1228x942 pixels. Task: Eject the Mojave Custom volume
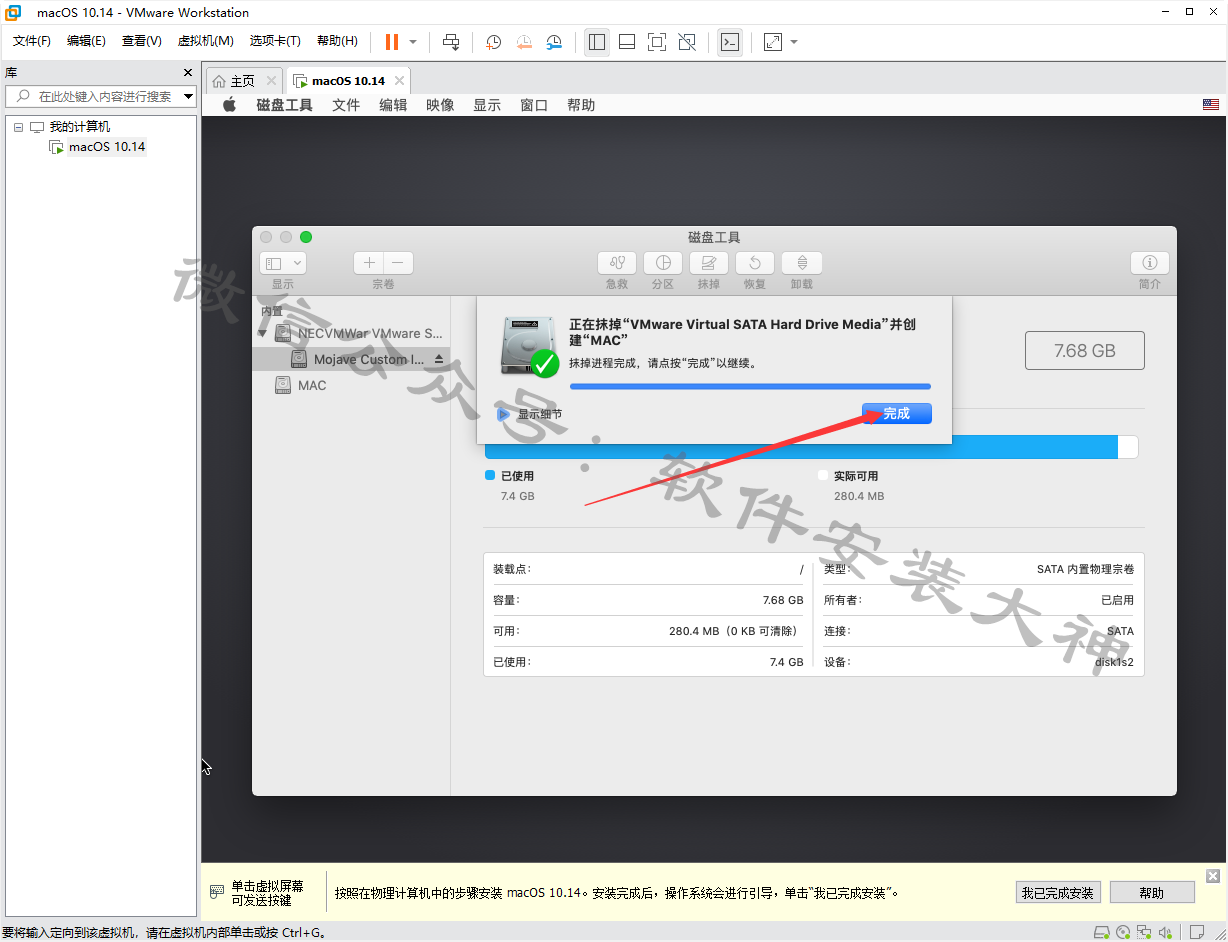coord(438,359)
